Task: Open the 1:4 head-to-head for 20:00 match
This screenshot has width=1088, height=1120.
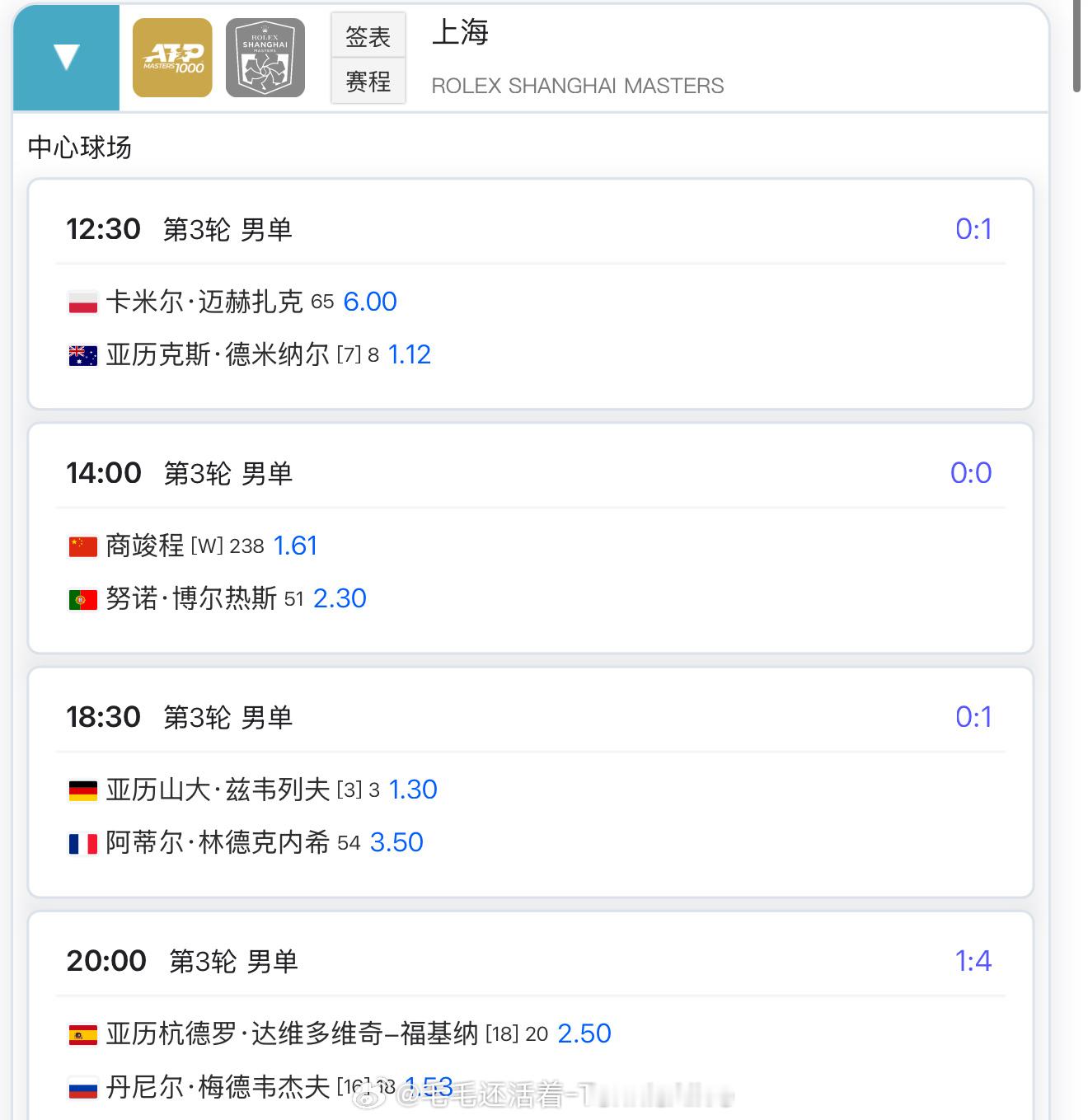Action: click(973, 961)
